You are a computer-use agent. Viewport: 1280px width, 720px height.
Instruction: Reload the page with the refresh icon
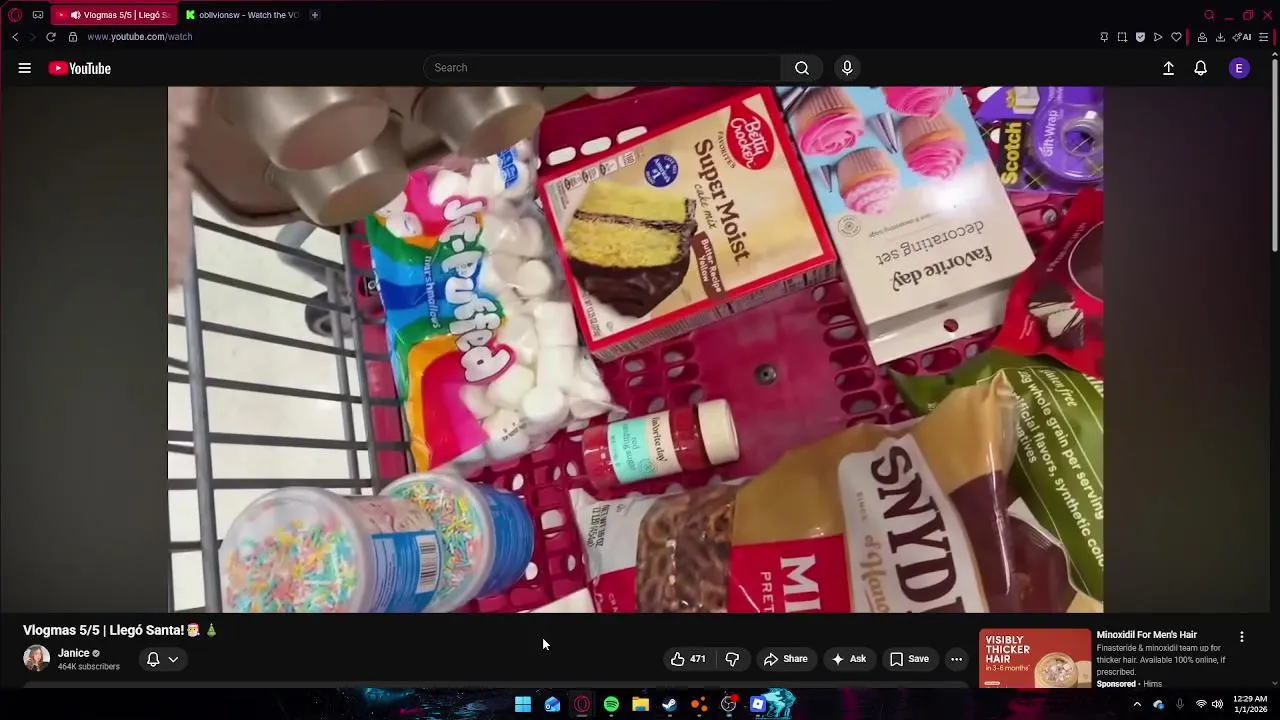pyautogui.click(x=50, y=37)
